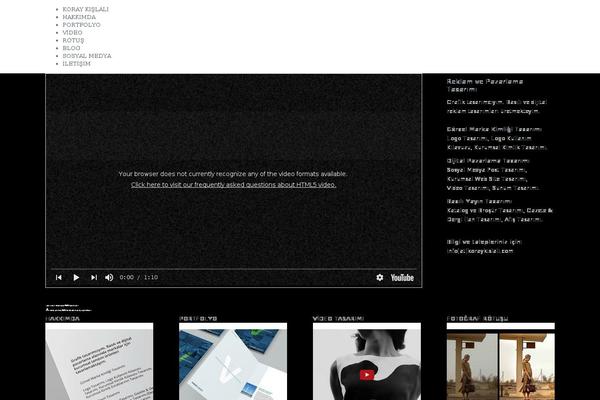Open ROTUŞ menu item
The width and height of the screenshot is (600, 400).
(73, 40)
